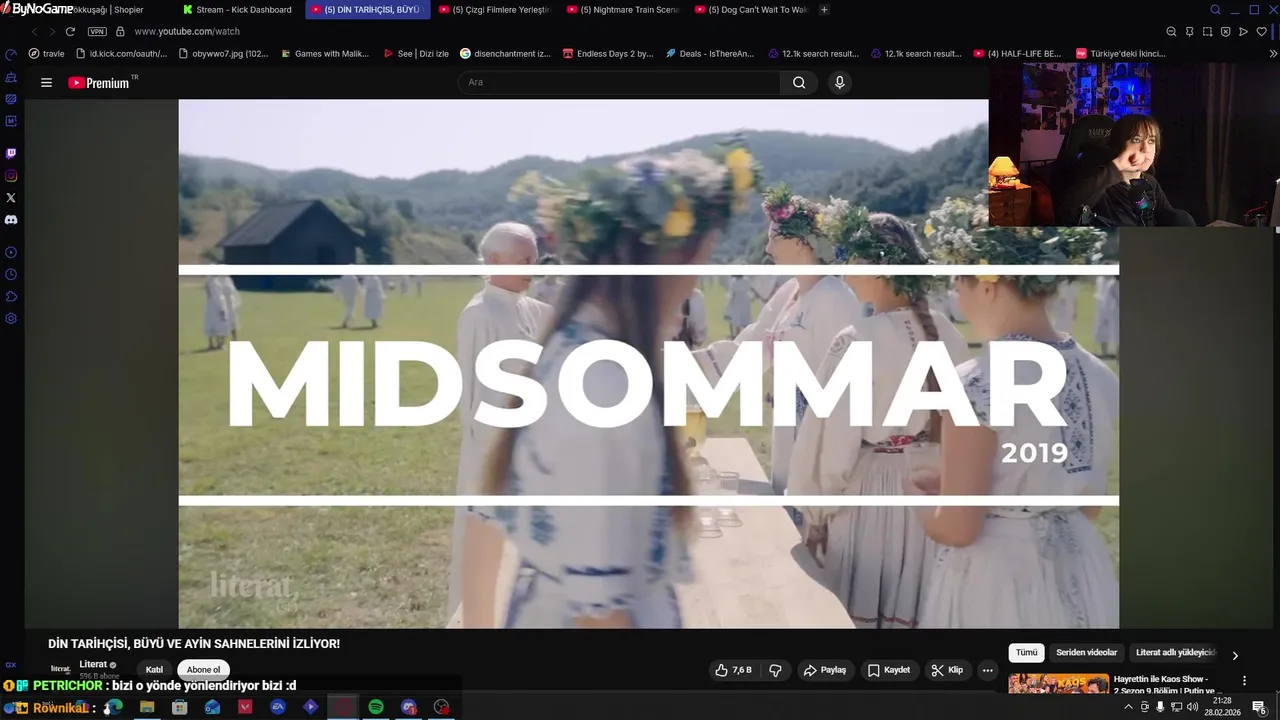Open tab search magnifier in title bar
1280x720 pixels.
point(1215,10)
